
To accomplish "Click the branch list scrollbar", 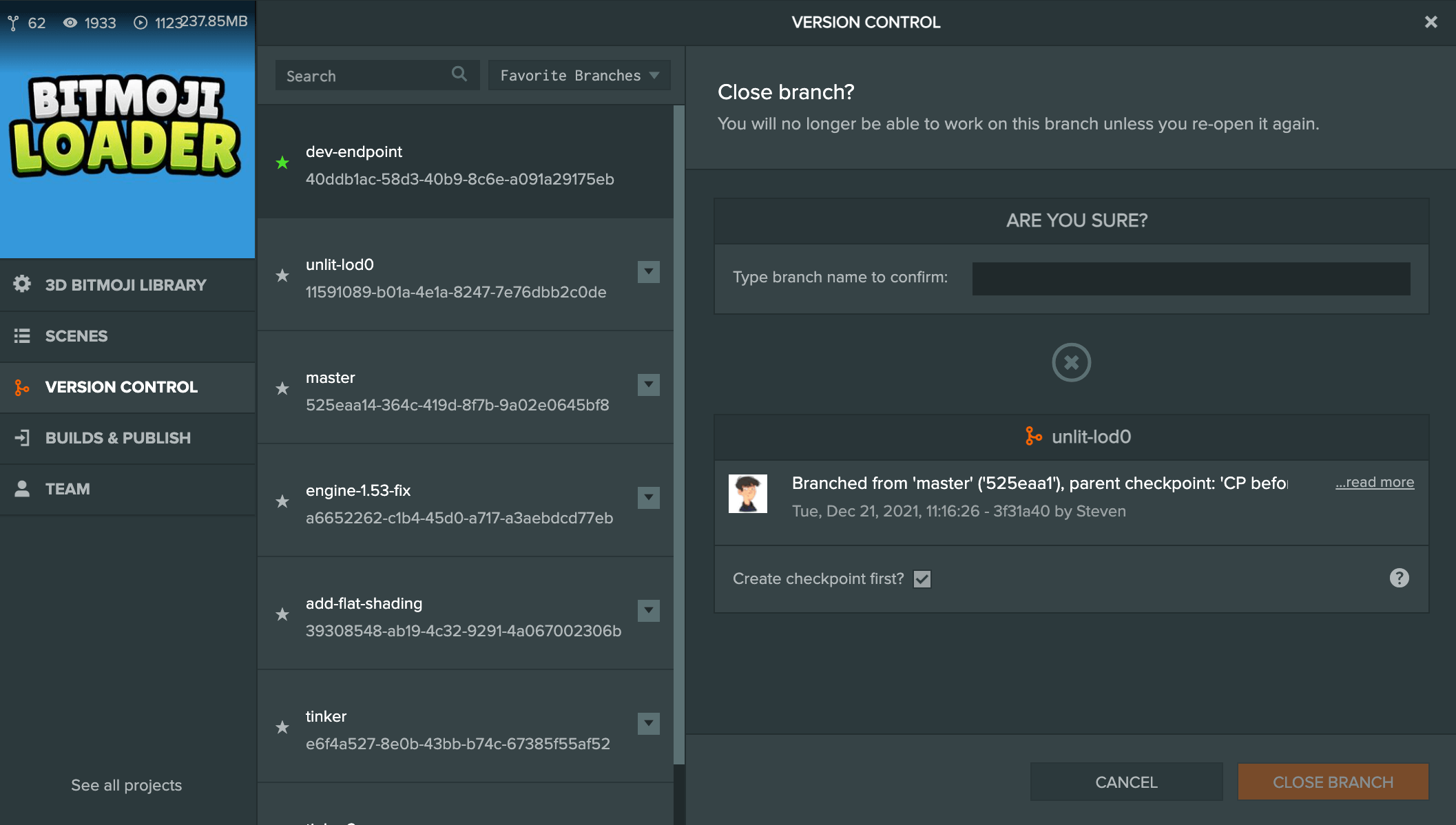I will pos(678,434).
